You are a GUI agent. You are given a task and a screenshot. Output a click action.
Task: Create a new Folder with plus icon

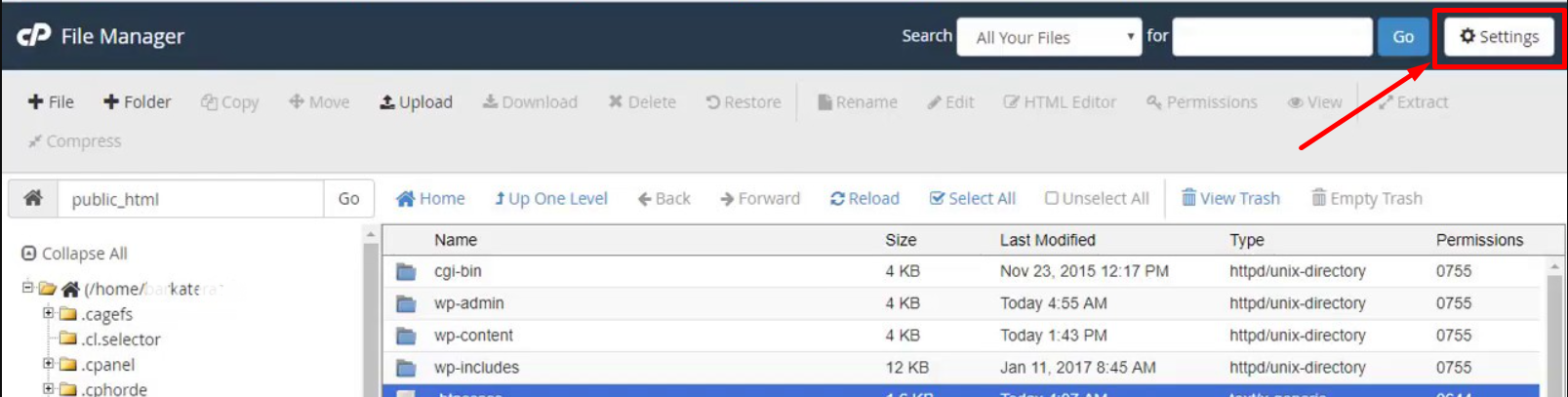point(137,101)
